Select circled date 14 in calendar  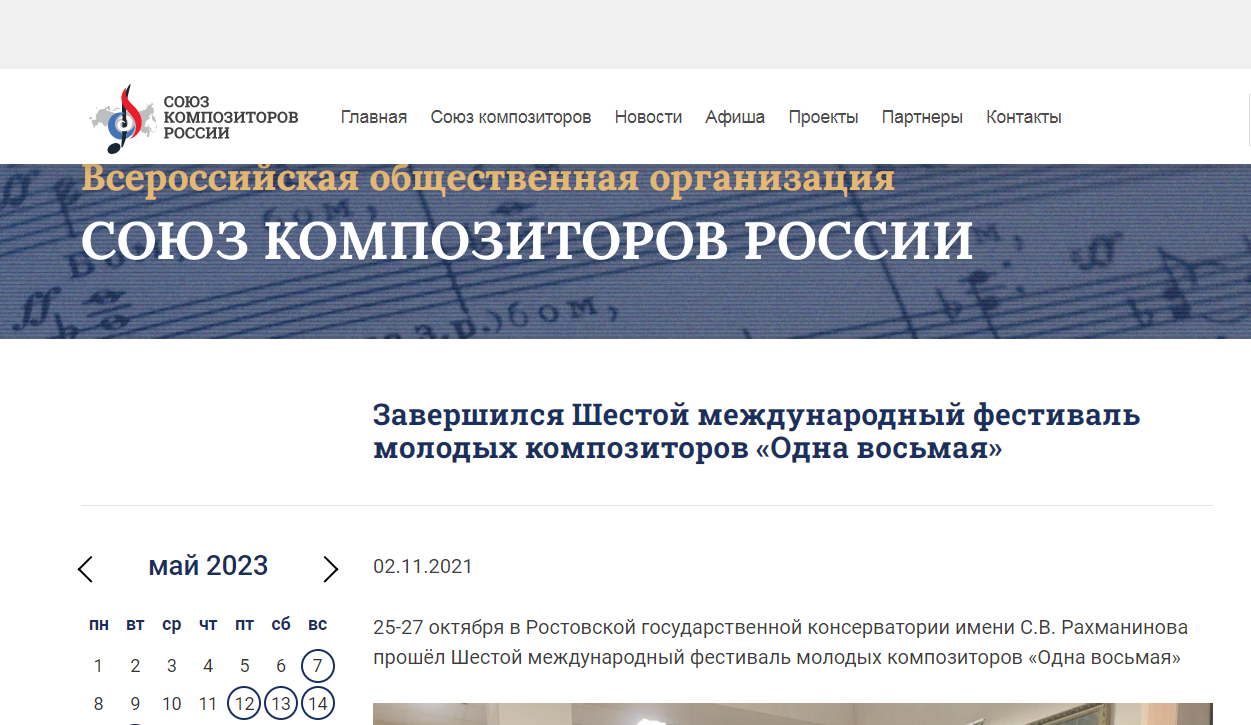317,704
